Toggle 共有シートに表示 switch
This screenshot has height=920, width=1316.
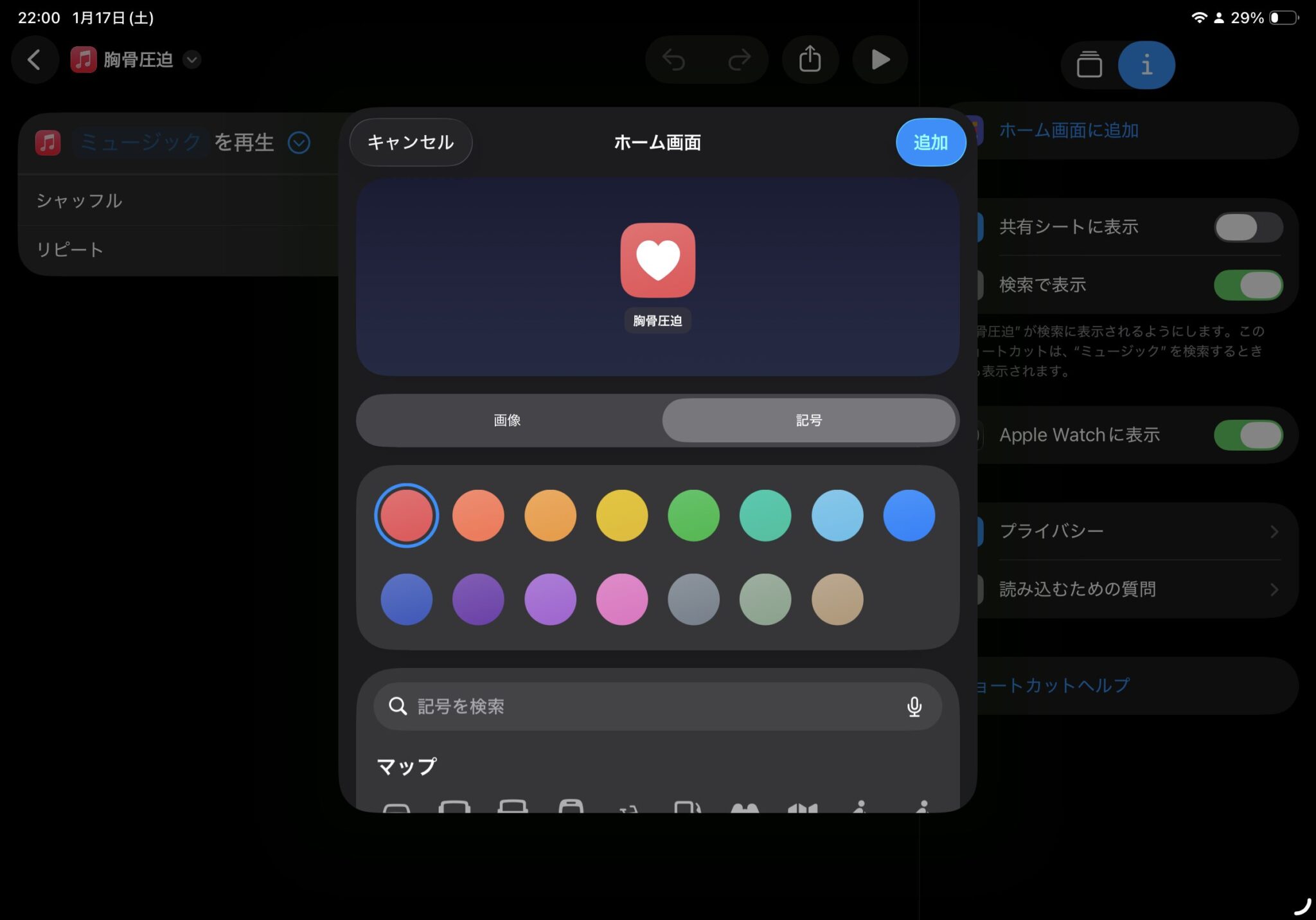click(1248, 227)
